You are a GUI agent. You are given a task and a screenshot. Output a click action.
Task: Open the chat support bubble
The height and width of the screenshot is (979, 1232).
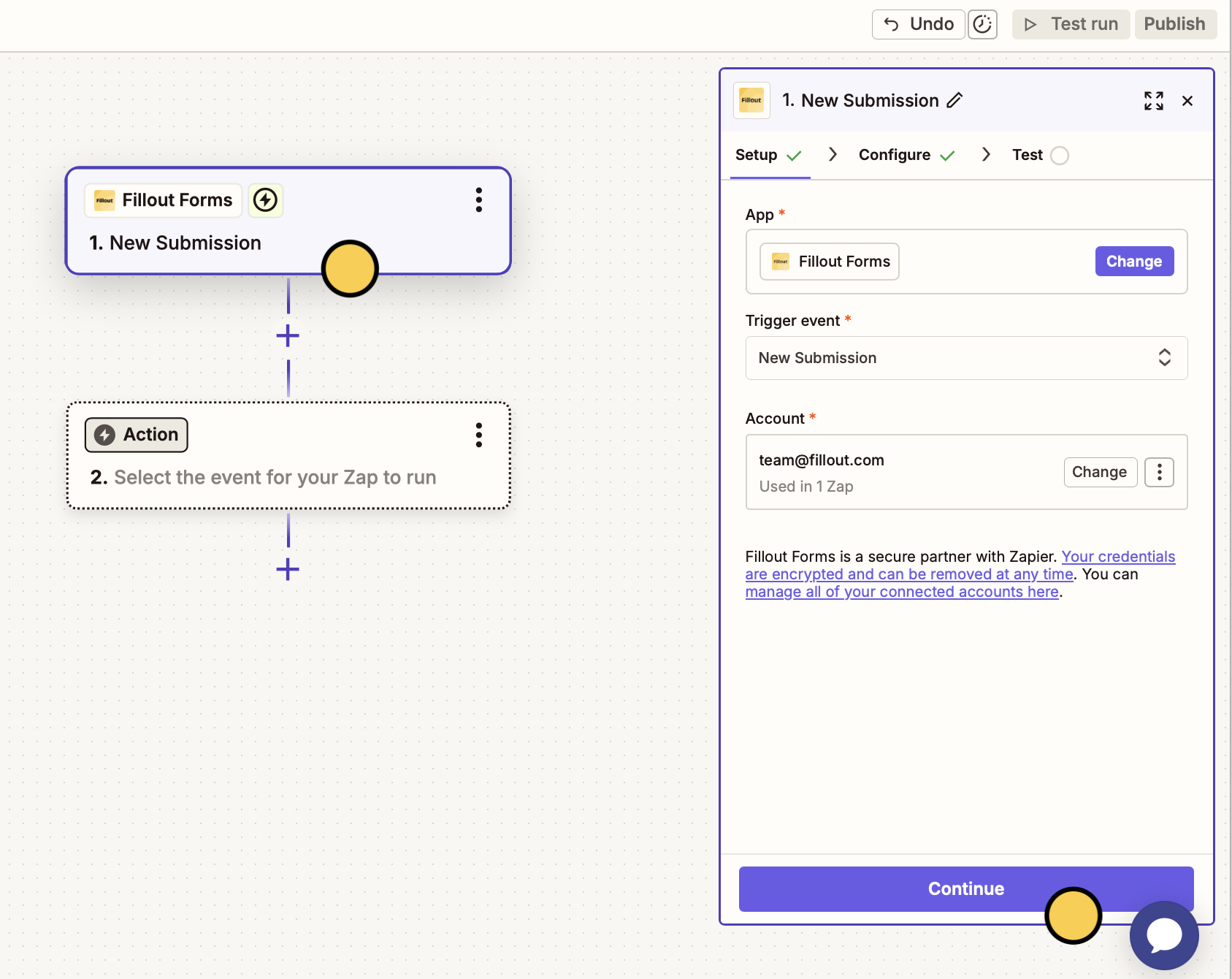pyautogui.click(x=1164, y=935)
